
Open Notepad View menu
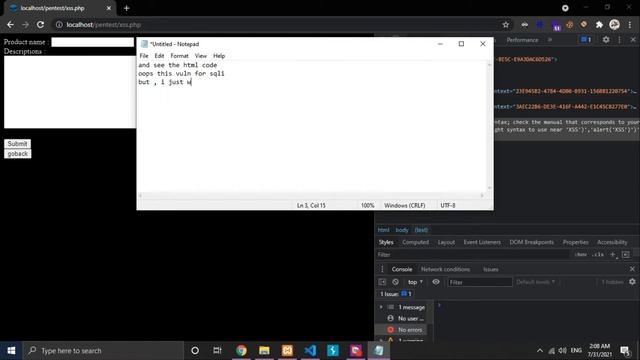(200, 56)
